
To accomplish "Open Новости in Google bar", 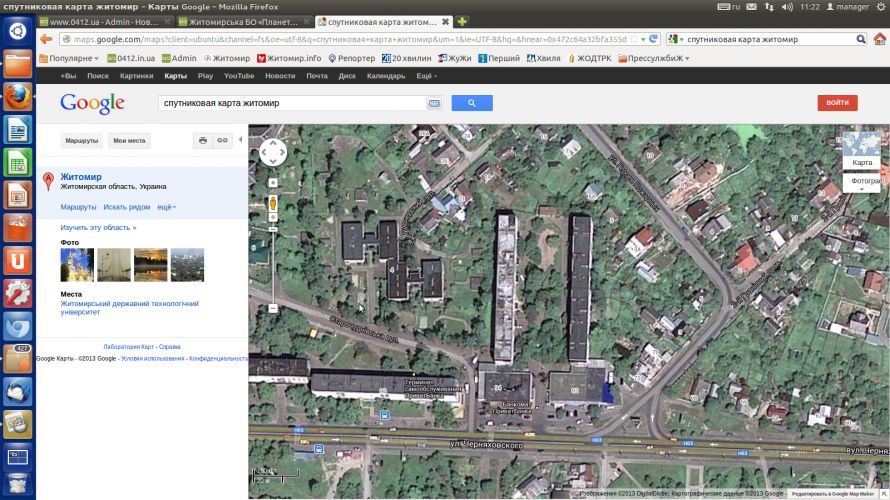I will click(280, 75).
